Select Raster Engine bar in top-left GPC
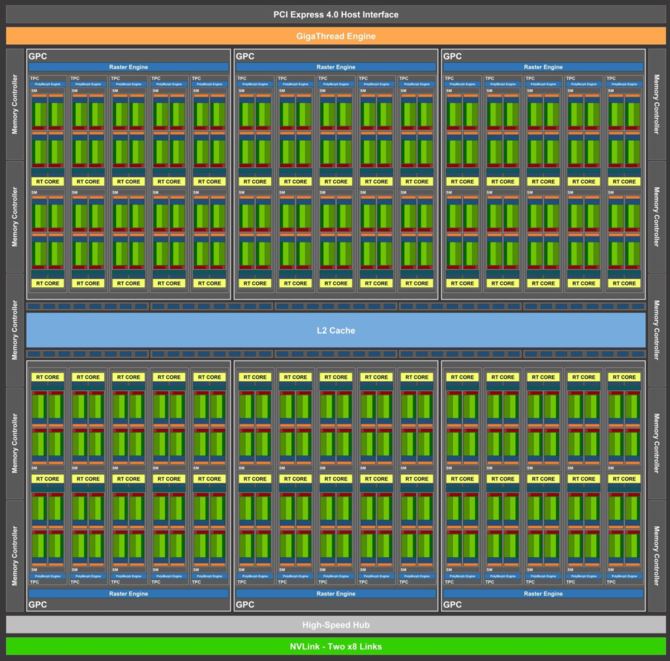Screen dimensions: 670x661 (x=128, y=67)
